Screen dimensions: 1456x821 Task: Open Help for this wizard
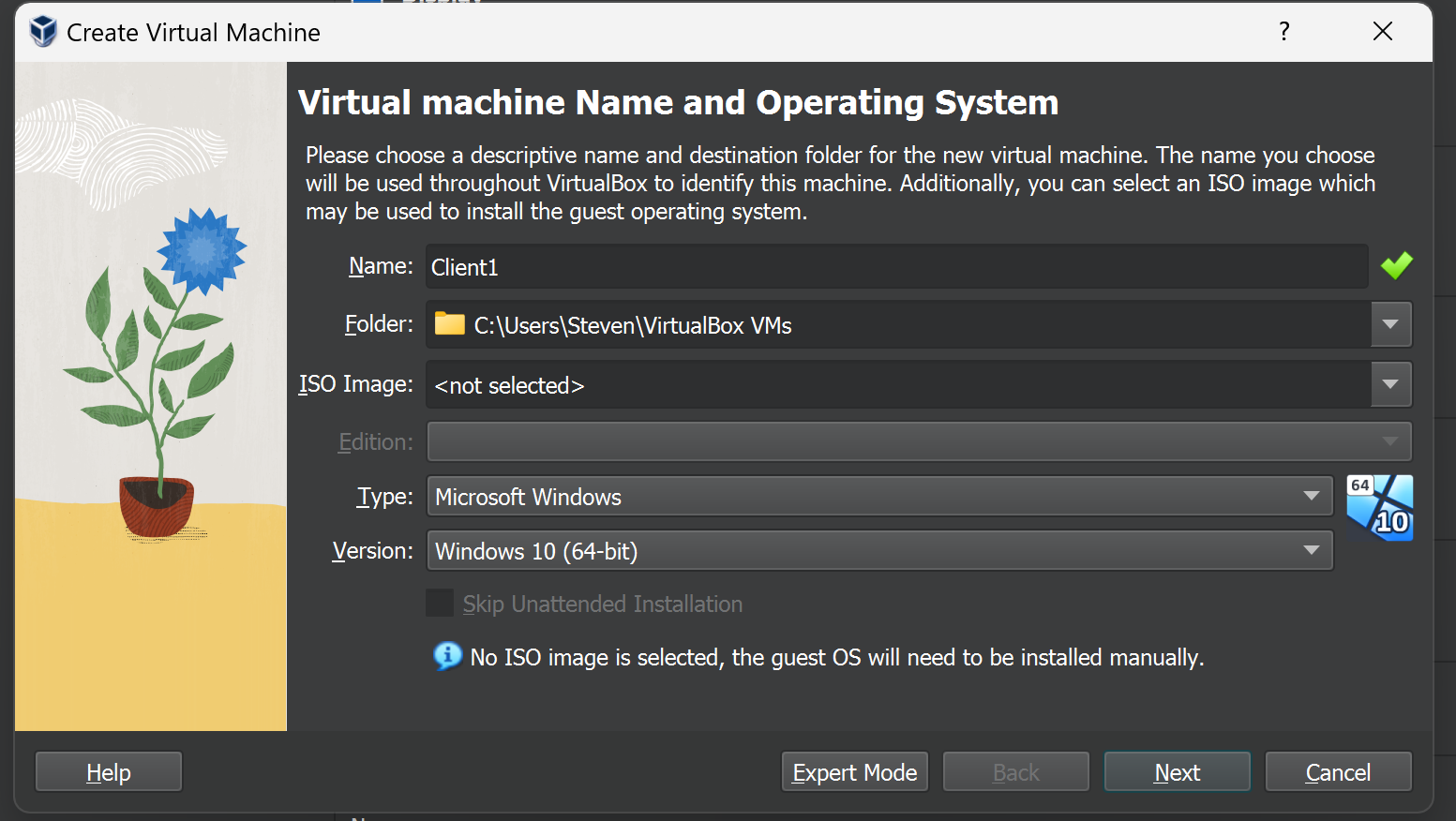coord(108,772)
